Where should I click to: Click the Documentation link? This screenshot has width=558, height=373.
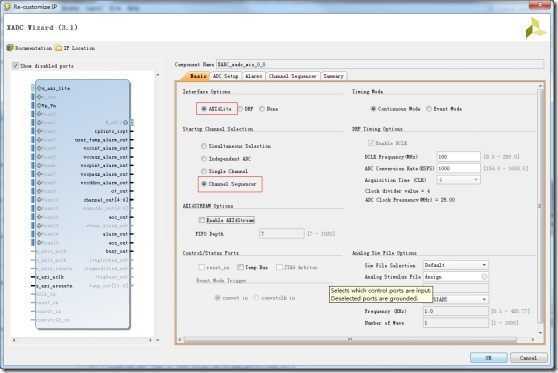[33, 48]
